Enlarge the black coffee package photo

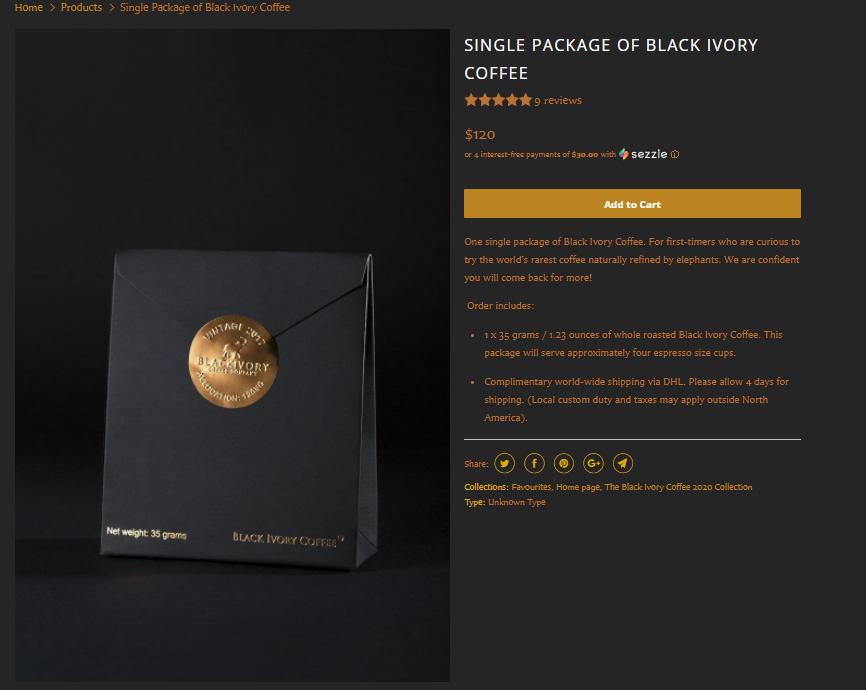coord(232,355)
